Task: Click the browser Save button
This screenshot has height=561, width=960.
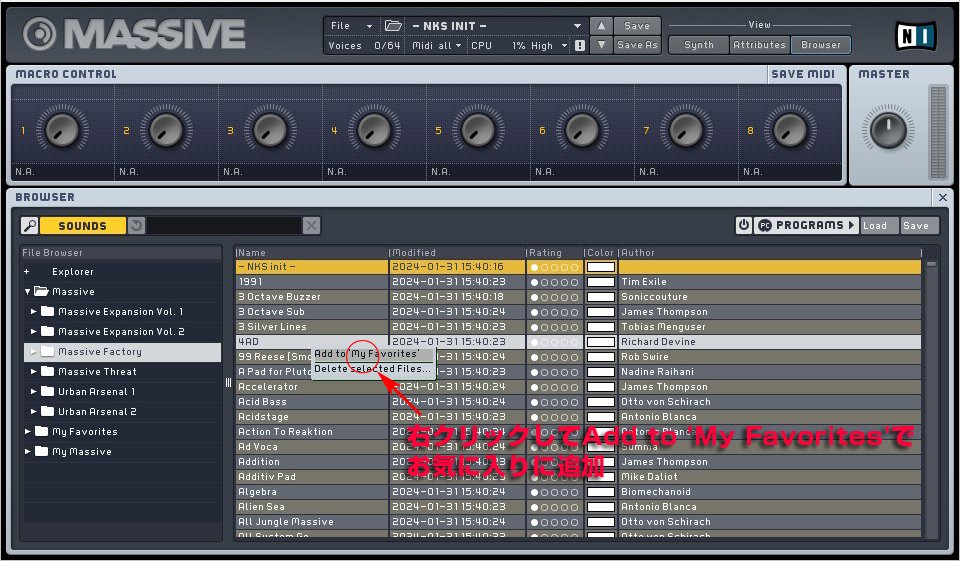Action: (918, 225)
